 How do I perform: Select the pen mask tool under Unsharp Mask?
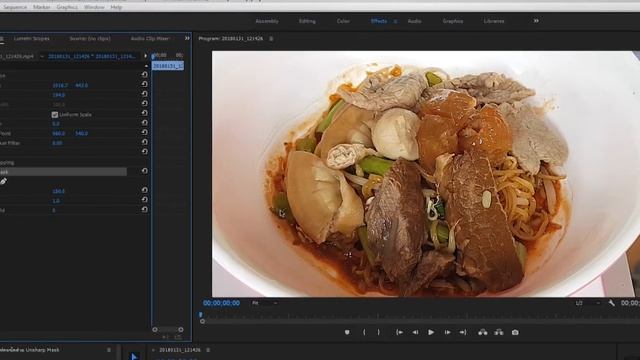3,181
